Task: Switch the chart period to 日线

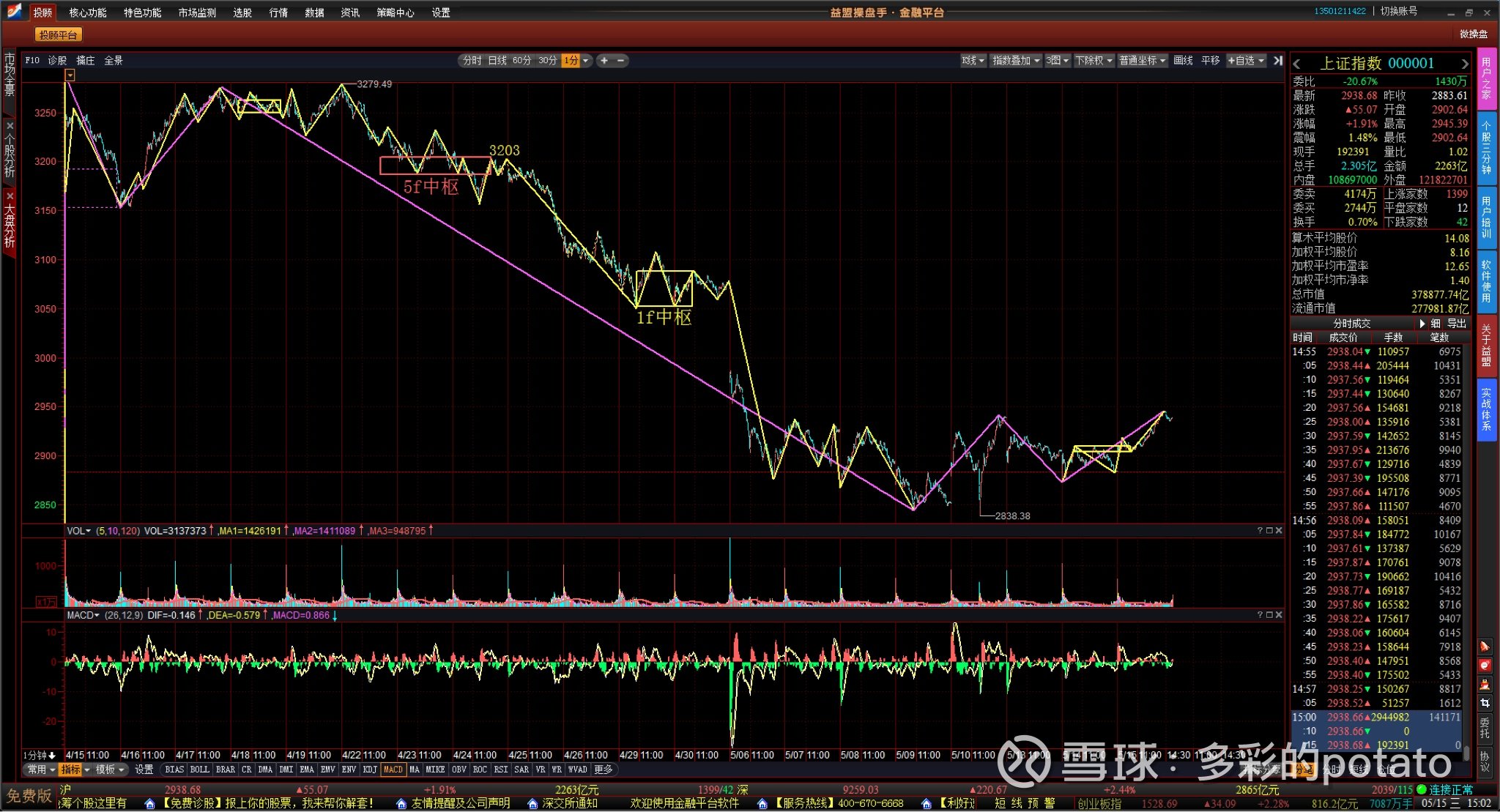Action: pos(497,61)
